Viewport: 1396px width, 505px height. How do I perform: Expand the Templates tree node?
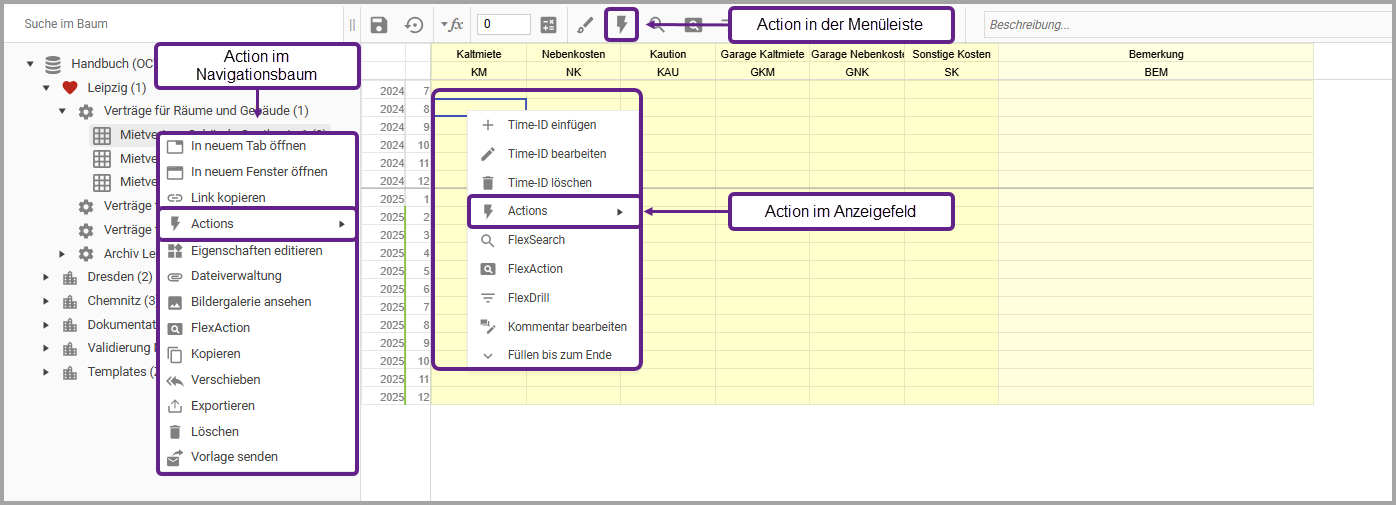(x=46, y=372)
